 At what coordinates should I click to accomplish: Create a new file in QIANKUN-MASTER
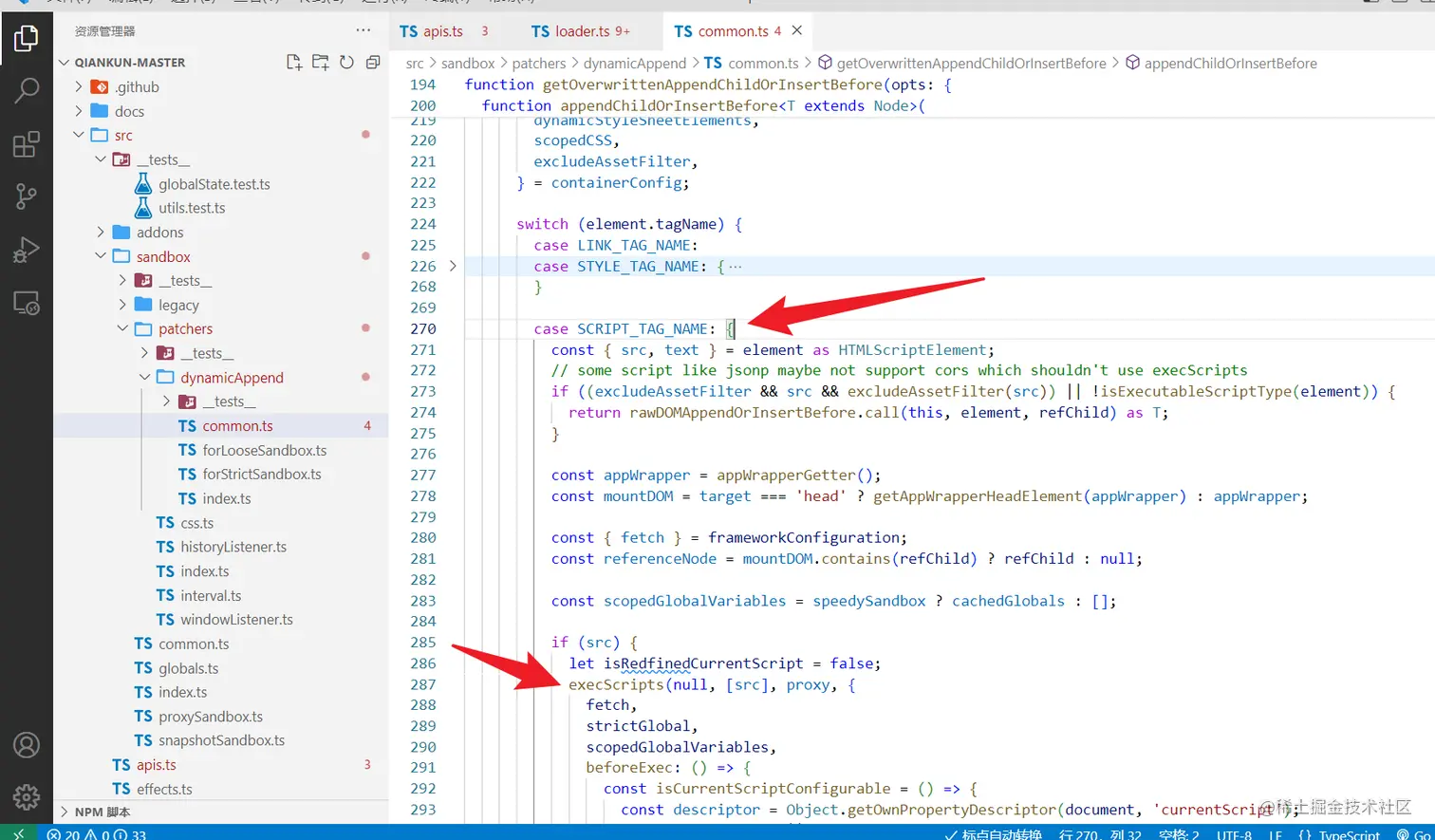(294, 63)
